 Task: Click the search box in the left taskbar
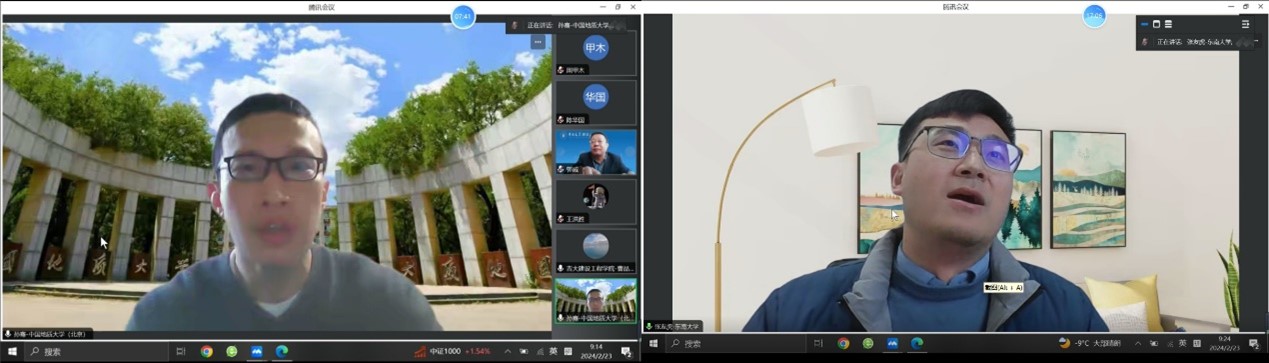[x=95, y=352]
